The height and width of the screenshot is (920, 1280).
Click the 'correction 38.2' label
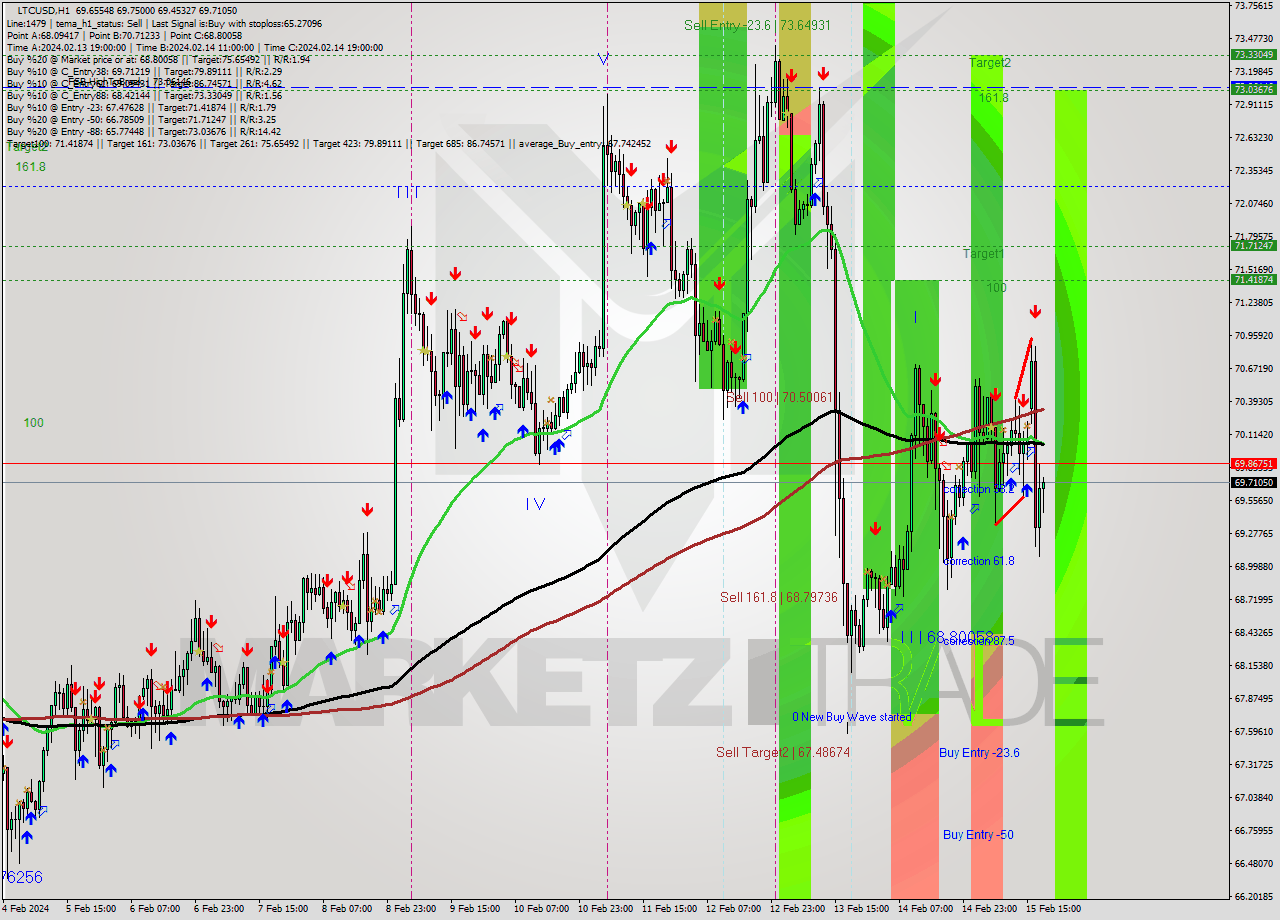tap(979, 490)
